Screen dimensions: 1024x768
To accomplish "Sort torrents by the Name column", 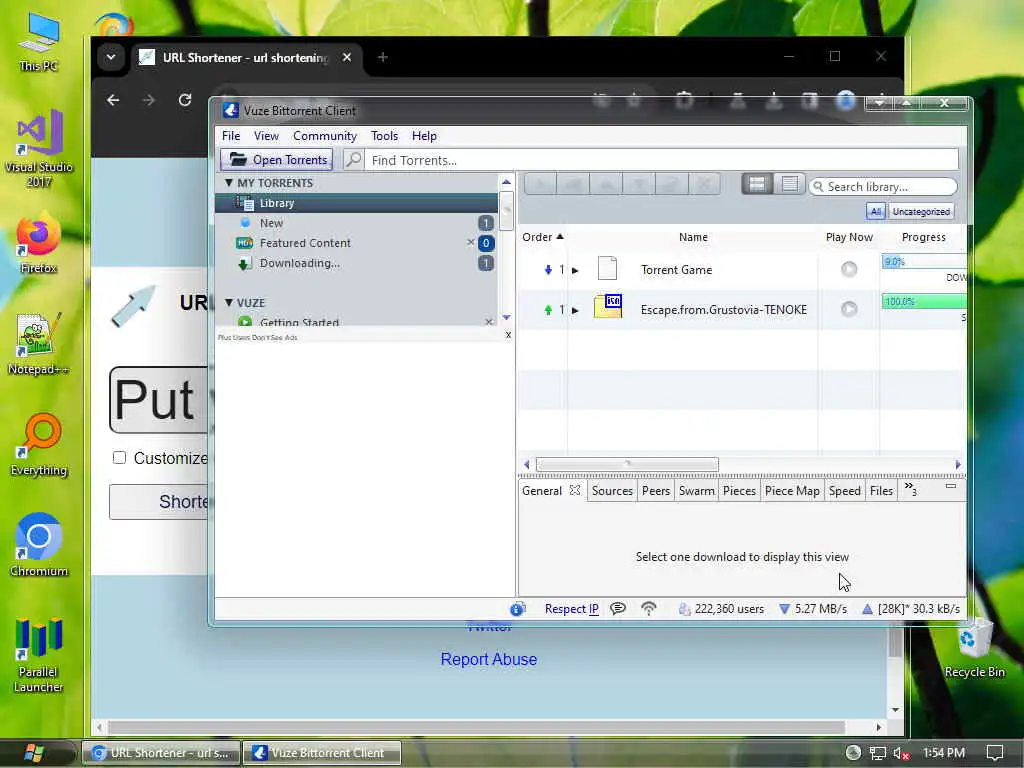I will (x=693, y=237).
